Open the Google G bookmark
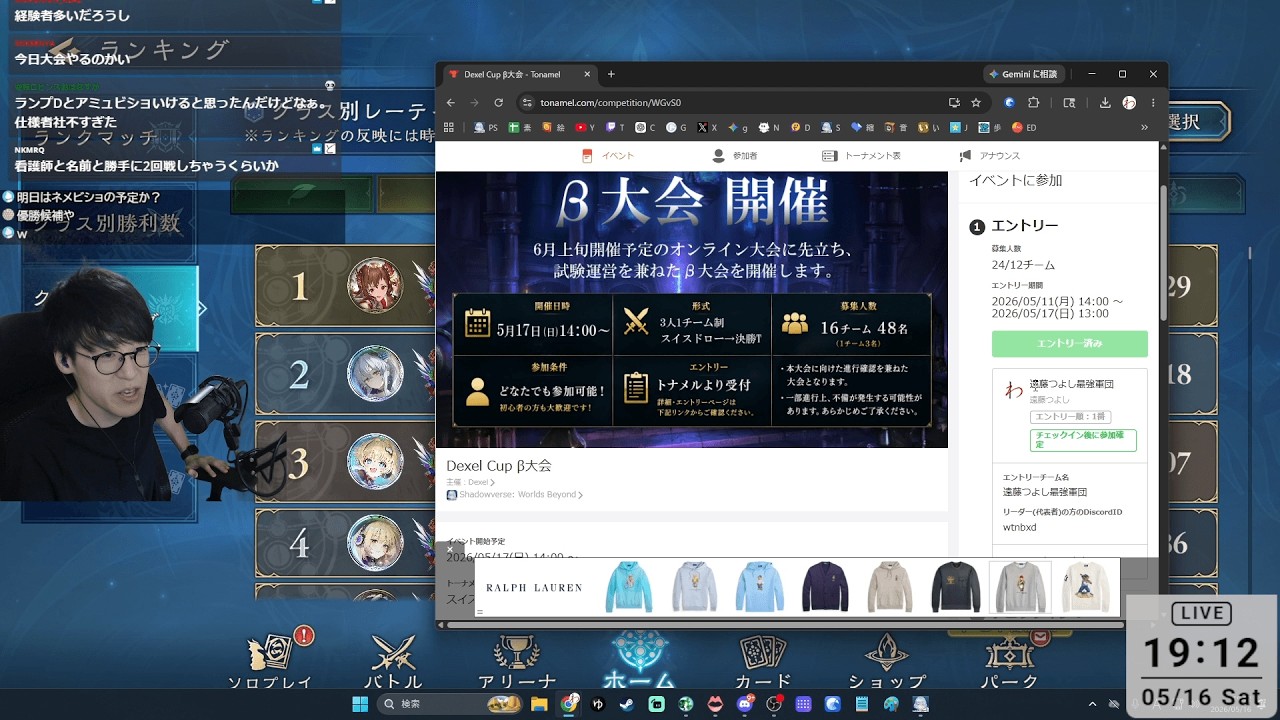This screenshot has width=1280, height=720. (677, 127)
